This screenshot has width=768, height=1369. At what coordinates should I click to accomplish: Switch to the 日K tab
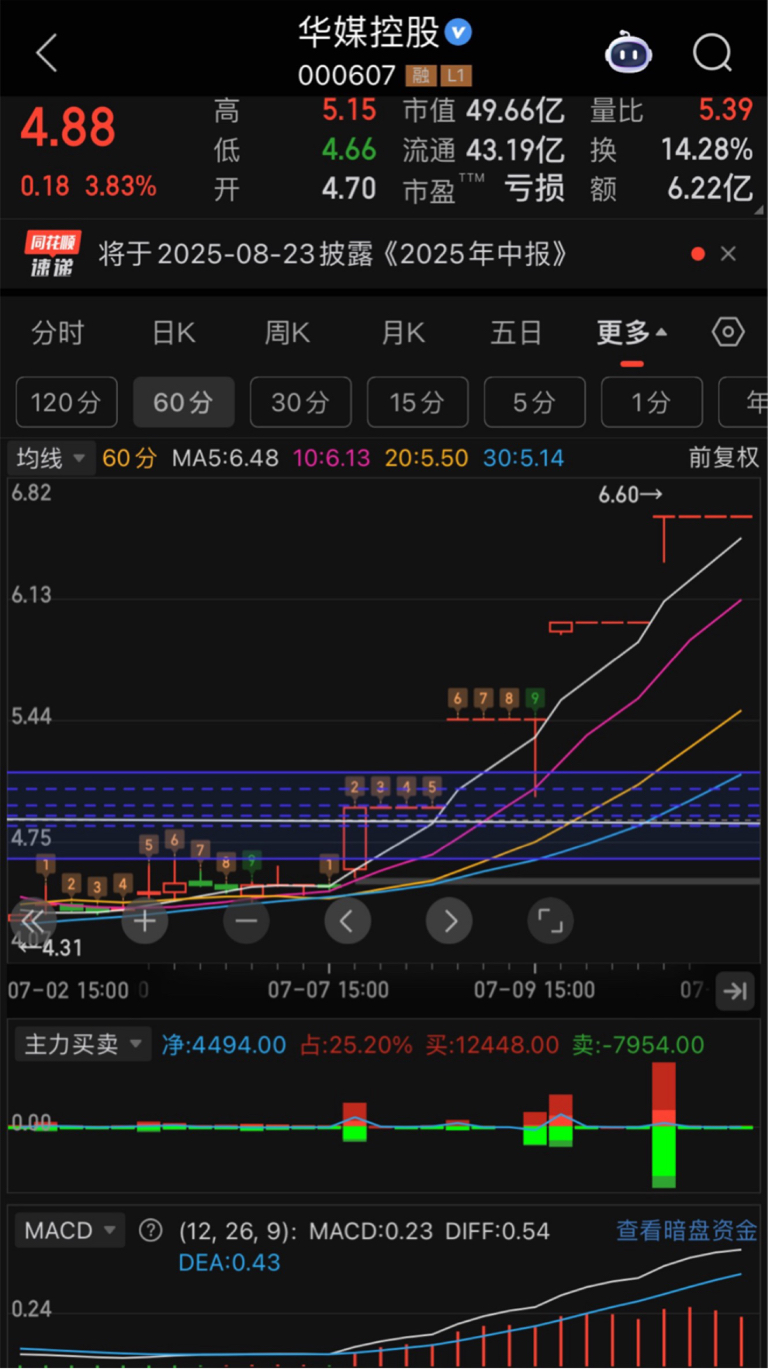click(x=174, y=333)
